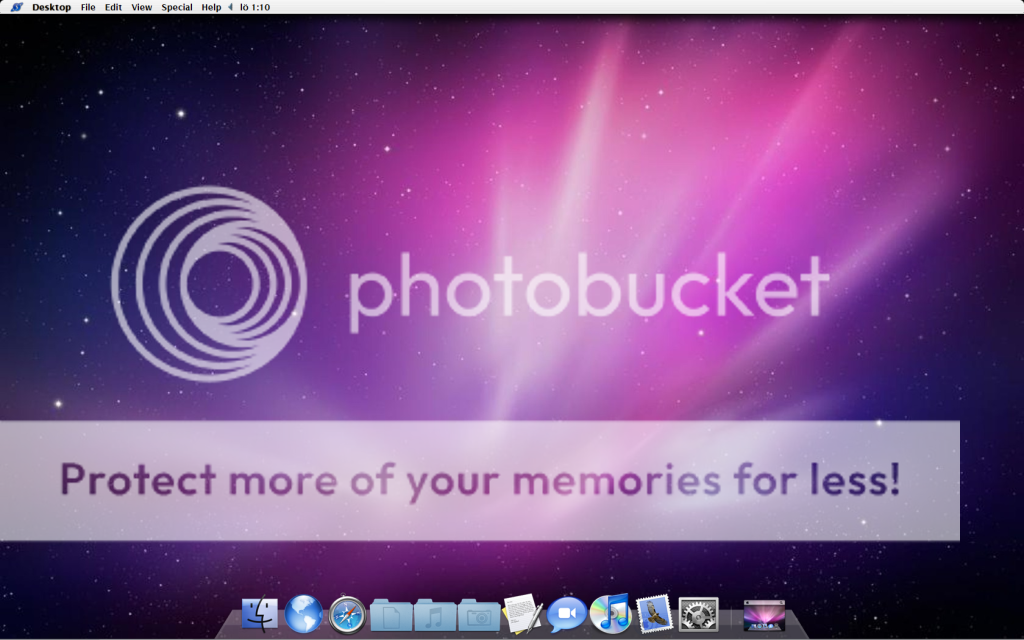Open the View menu
1024x640 pixels.
pos(142,7)
